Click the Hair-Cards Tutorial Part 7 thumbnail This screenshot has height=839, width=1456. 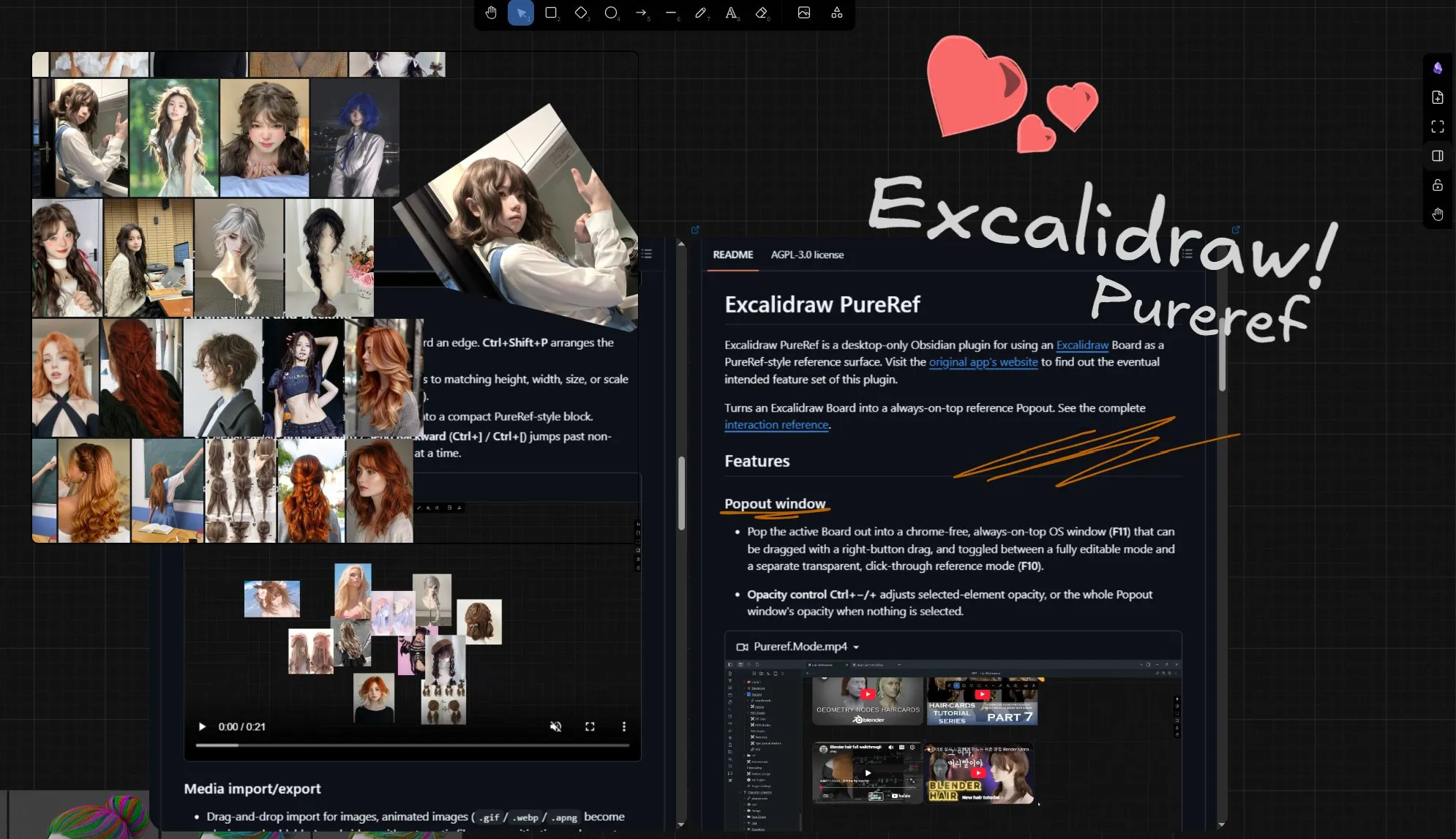click(x=983, y=701)
